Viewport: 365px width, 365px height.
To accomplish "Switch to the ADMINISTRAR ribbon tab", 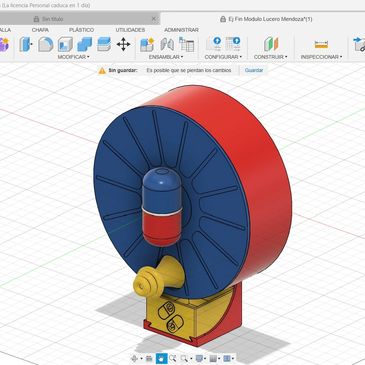I will point(181,30).
